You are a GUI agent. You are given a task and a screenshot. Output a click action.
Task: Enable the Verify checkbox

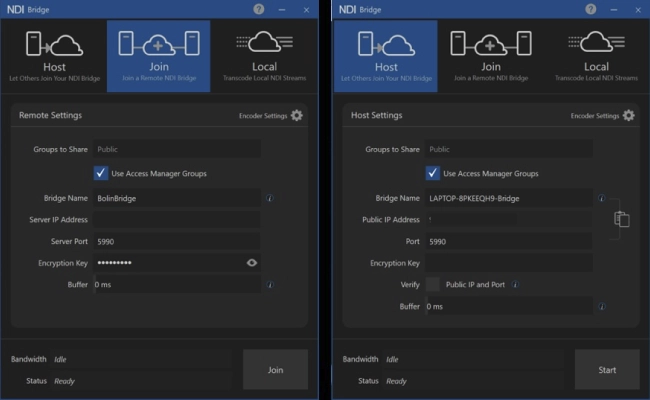click(433, 285)
